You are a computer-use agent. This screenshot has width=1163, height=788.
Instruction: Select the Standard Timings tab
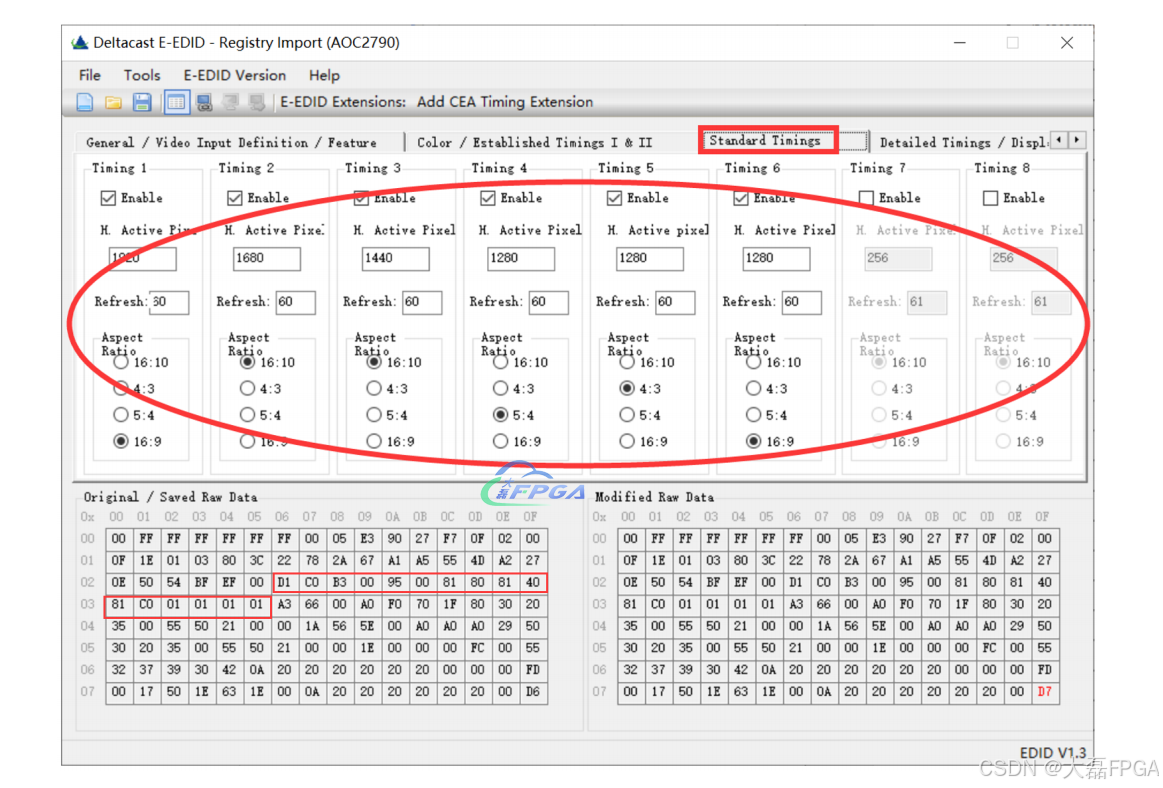click(x=765, y=140)
